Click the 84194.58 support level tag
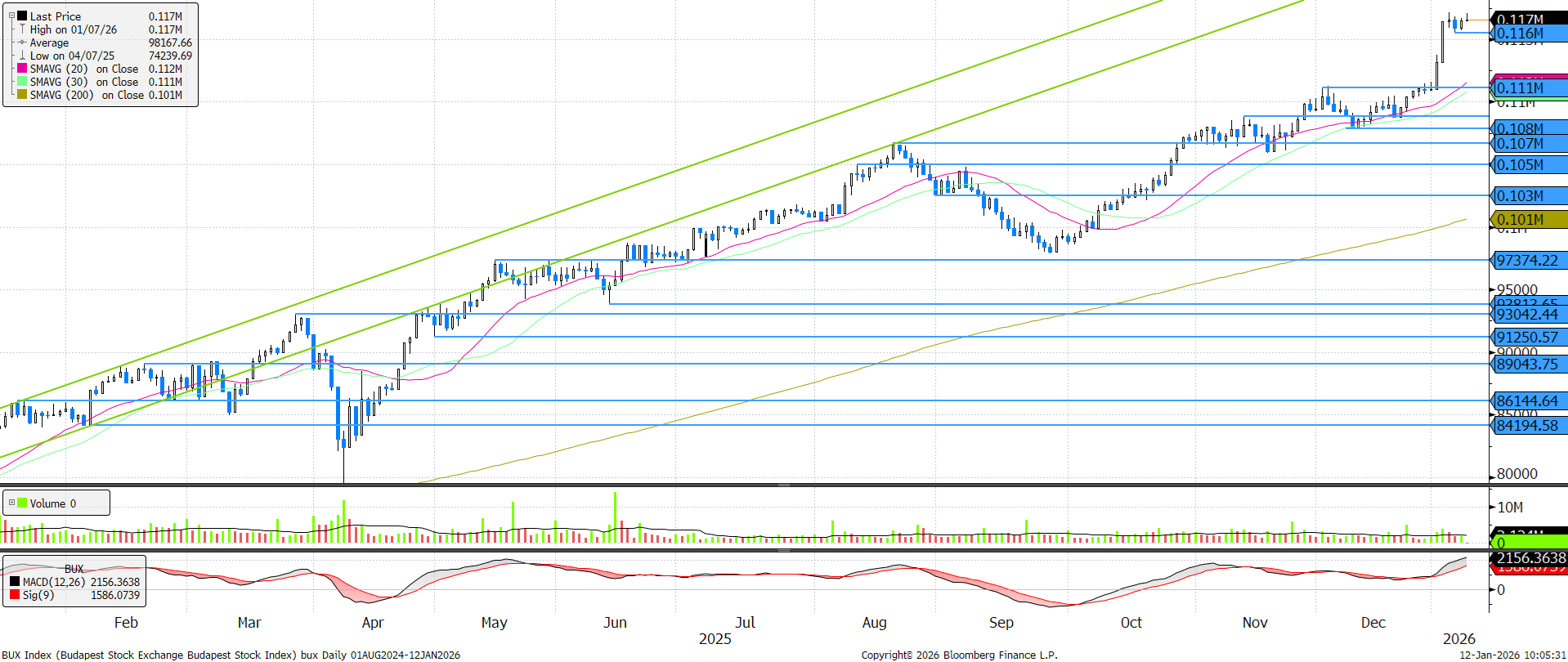This screenshot has width=1568, height=662. pyautogui.click(x=1527, y=426)
